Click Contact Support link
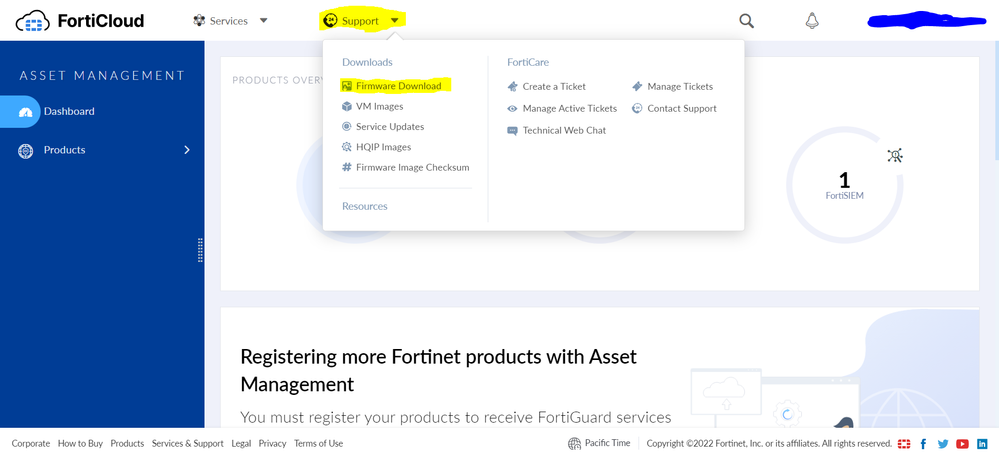The height and width of the screenshot is (456, 999). pos(681,108)
